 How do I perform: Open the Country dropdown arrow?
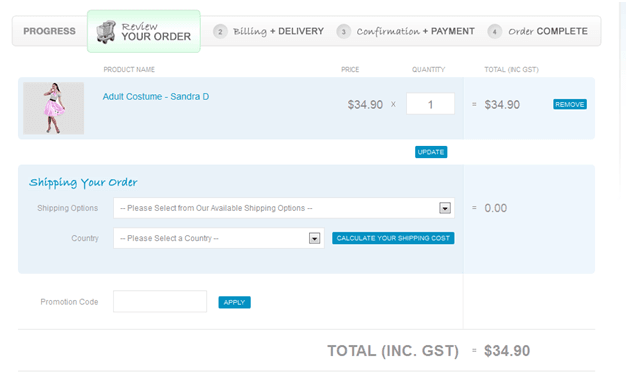click(x=314, y=238)
